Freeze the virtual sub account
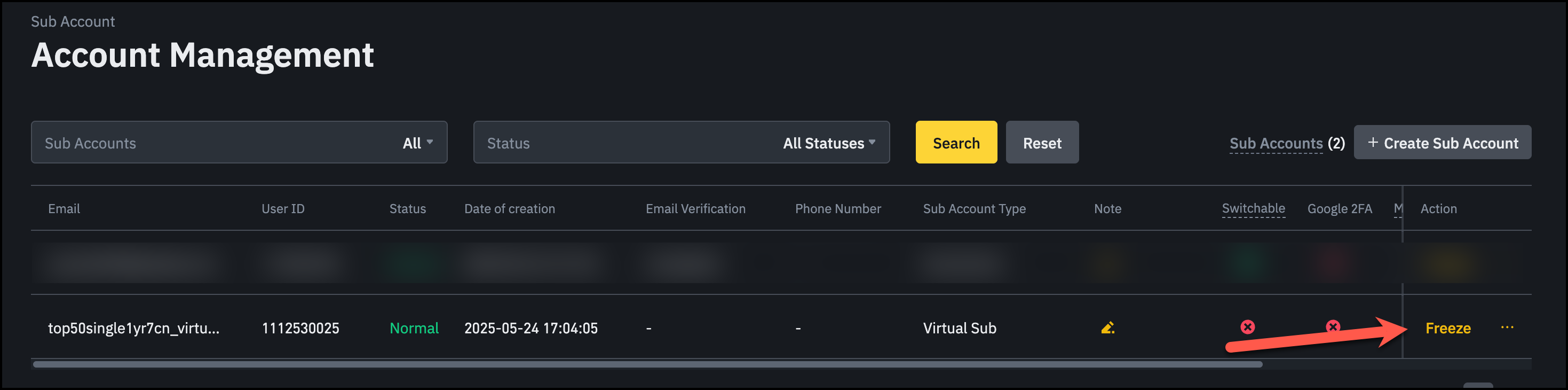This screenshot has width=1568, height=390. tap(1447, 329)
